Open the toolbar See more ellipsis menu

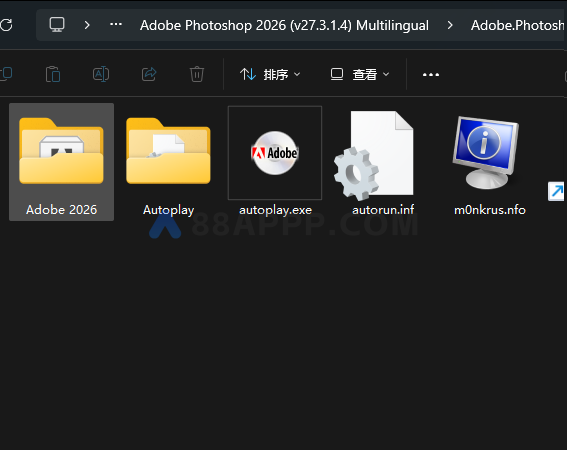tap(431, 75)
